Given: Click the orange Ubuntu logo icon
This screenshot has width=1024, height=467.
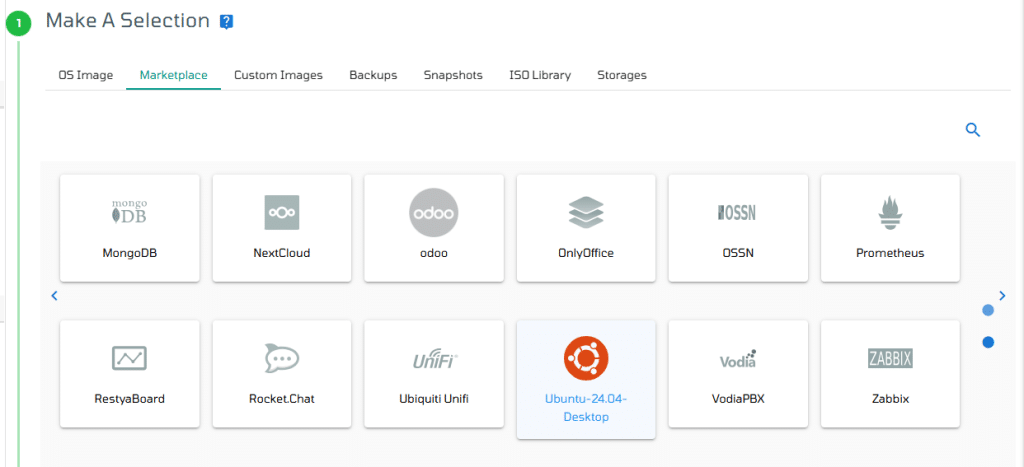Looking at the screenshot, I should pyautogui.click(x=586, y=358).
